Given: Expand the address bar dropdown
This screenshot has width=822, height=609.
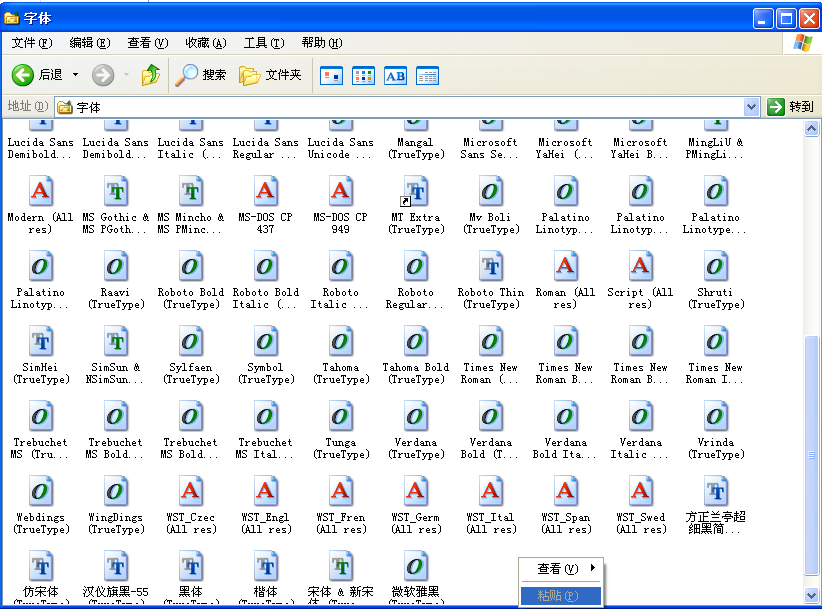Looking at the screenshot, I should click(751, 107).
